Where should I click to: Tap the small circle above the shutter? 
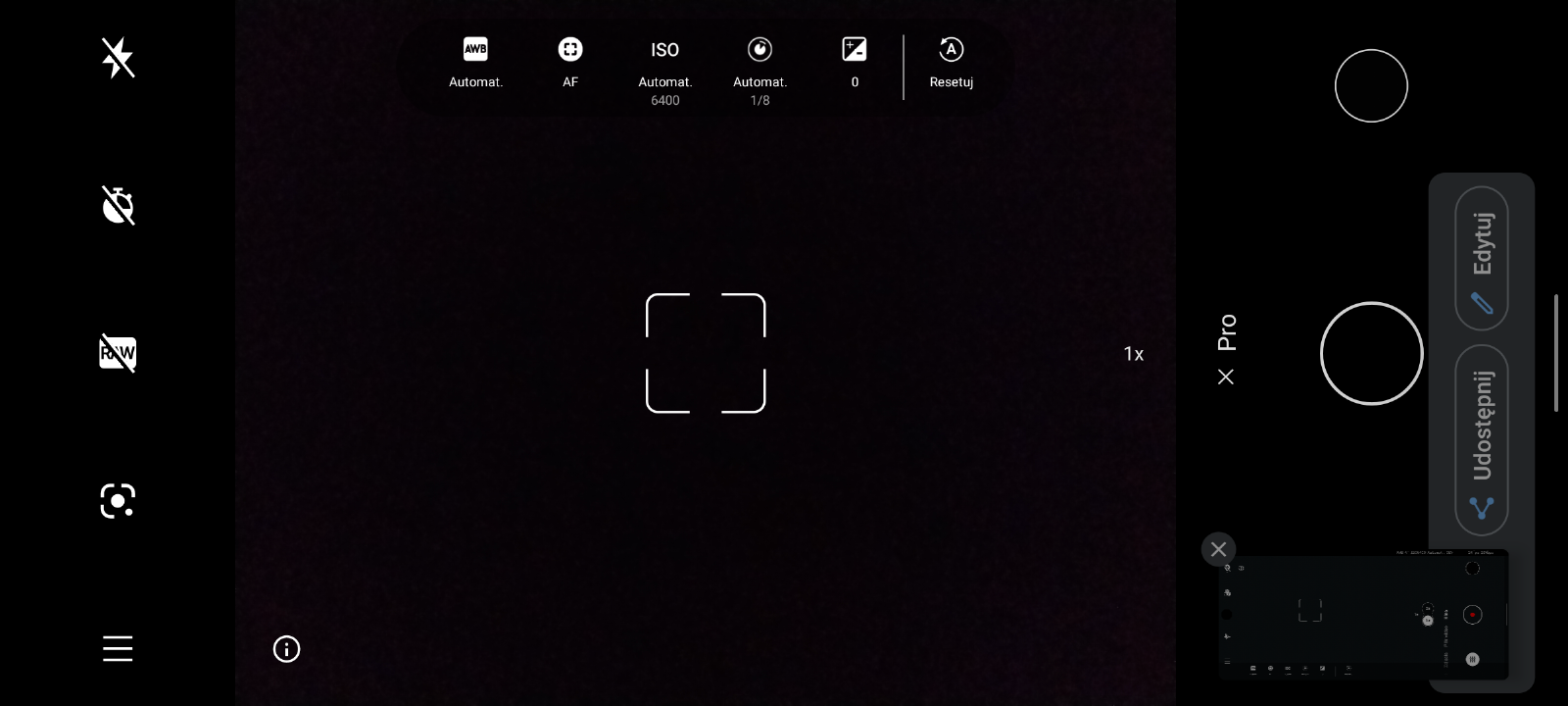click(x=1371, y=86)
